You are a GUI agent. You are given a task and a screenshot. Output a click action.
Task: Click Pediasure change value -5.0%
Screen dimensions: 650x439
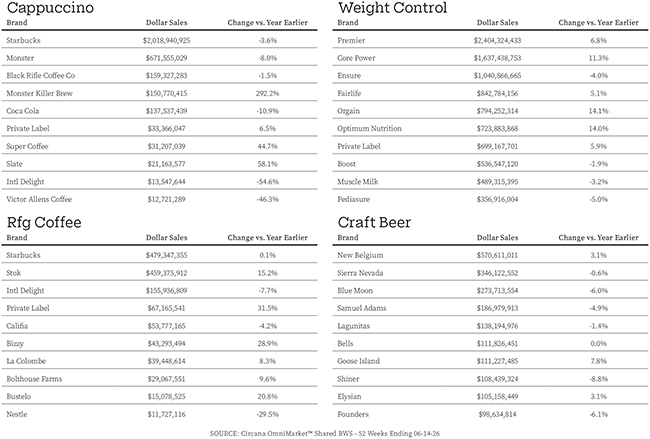pos(598,199)
